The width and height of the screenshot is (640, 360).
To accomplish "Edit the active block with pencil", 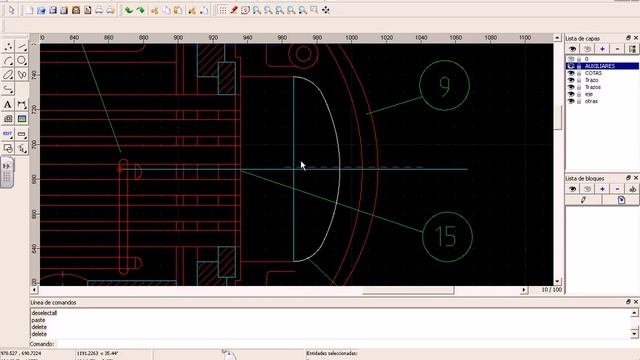I will (583, 200).
